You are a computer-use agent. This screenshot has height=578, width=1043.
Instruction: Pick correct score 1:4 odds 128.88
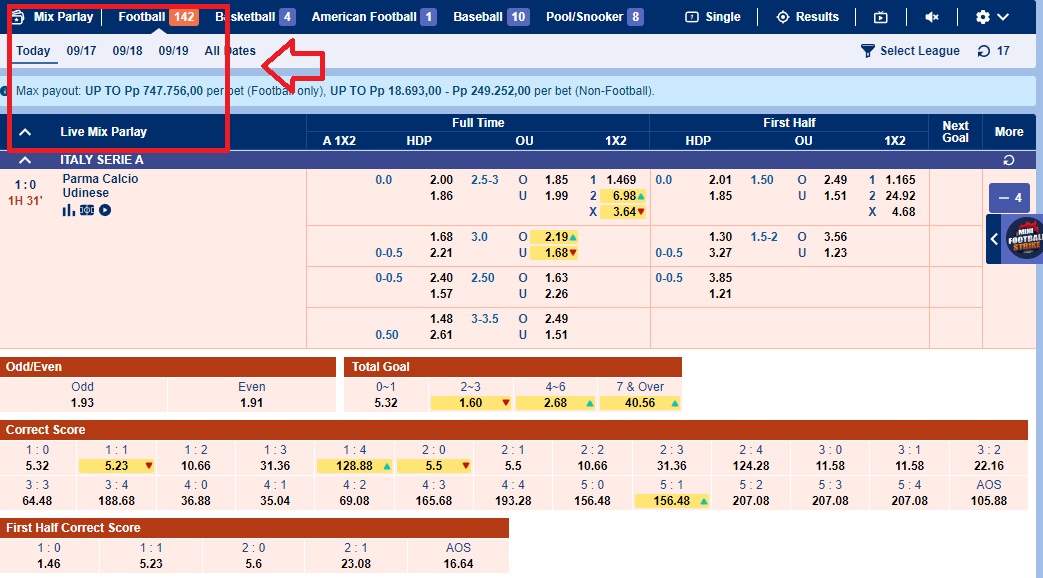pos(355,466)
